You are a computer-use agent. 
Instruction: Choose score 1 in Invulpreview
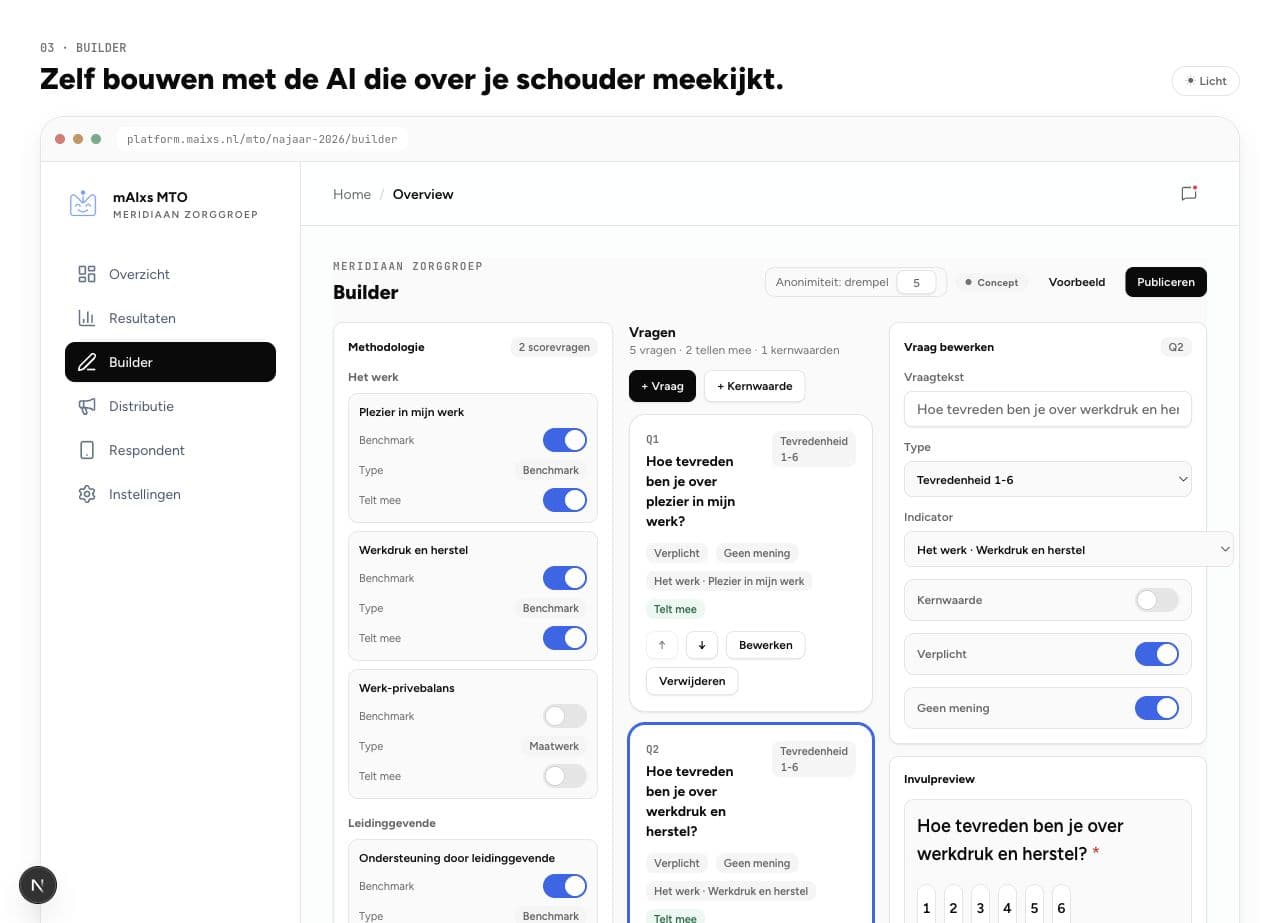tap(926, 906)
